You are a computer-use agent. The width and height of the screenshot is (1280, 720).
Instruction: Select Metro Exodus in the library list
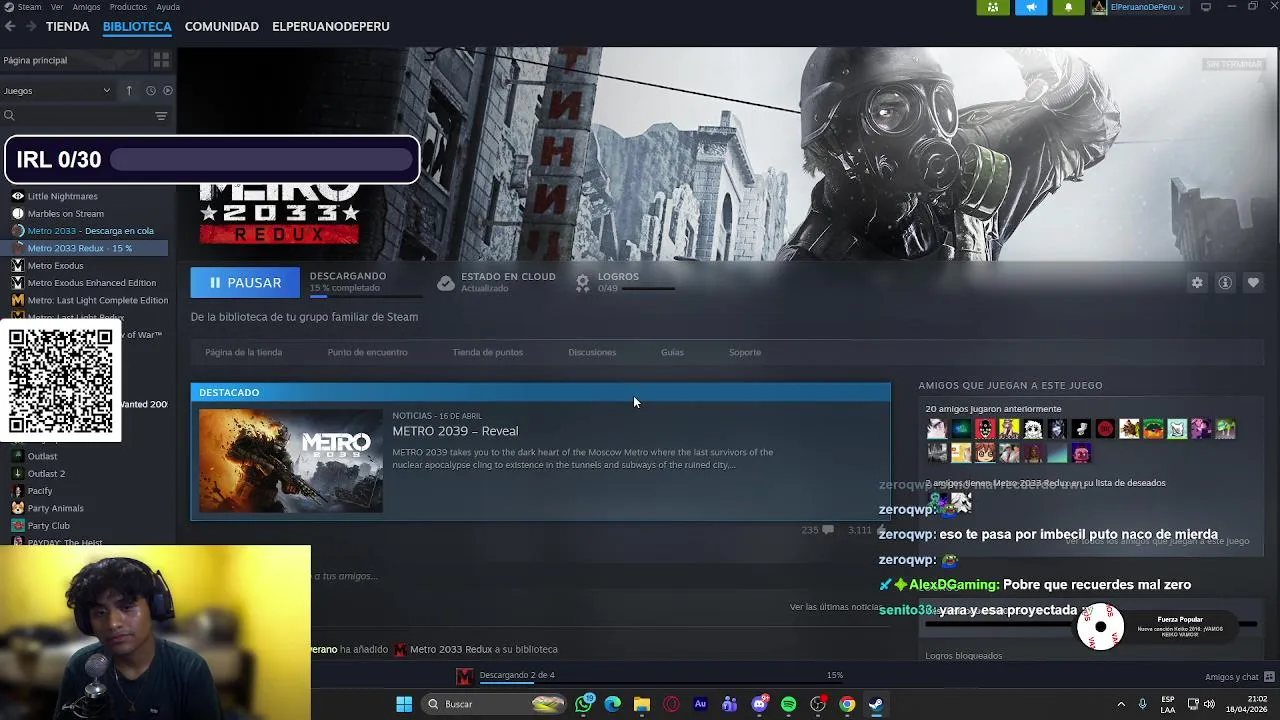click(55, 266)
